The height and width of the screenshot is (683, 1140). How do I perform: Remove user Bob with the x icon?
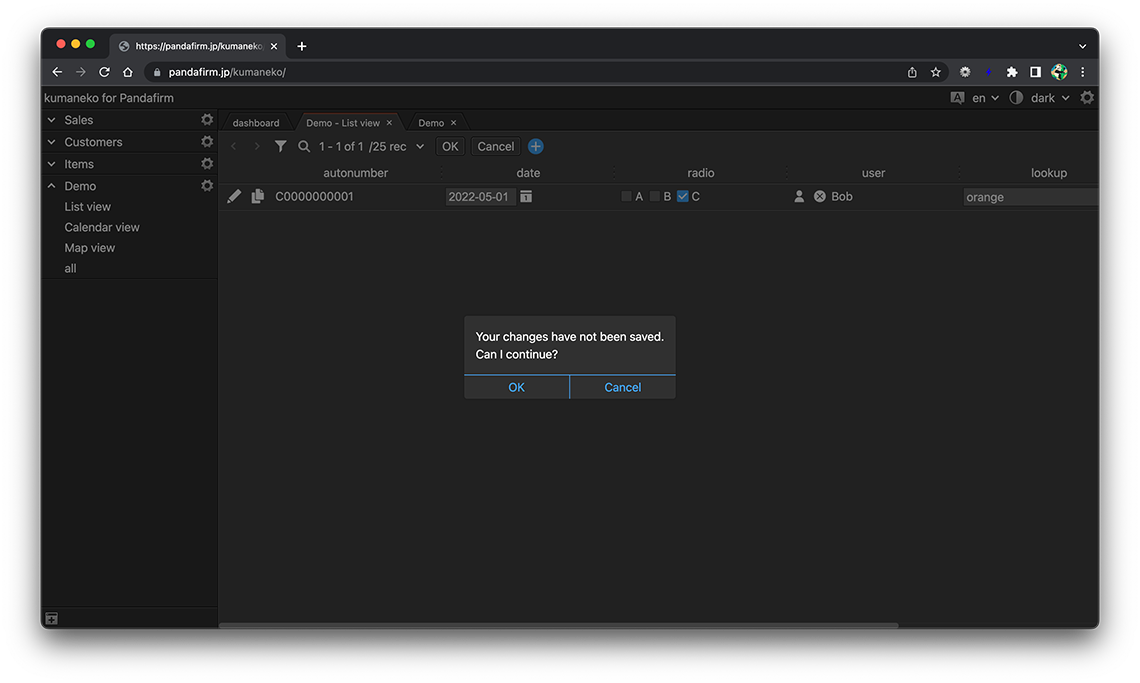(x=820, y=197)
